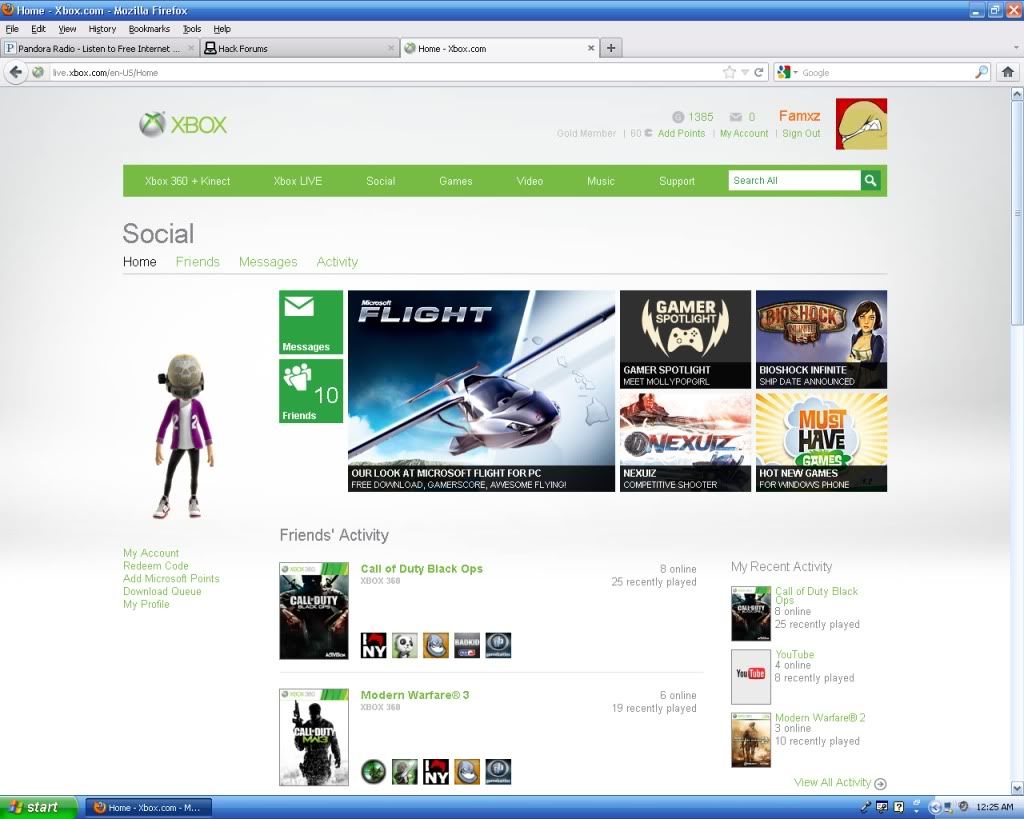Screen dimensions: 1024x819
Task: Click the Download Queue link
Action: pyautogui.click(x=162, y=591)
